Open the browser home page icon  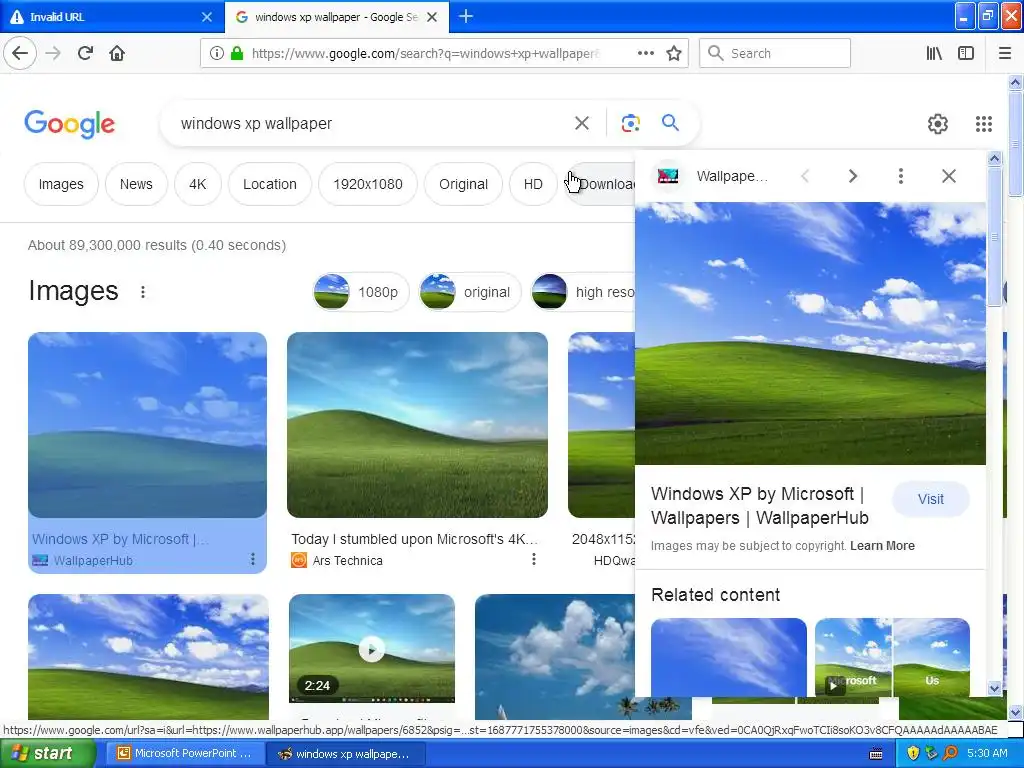point(117,54)
